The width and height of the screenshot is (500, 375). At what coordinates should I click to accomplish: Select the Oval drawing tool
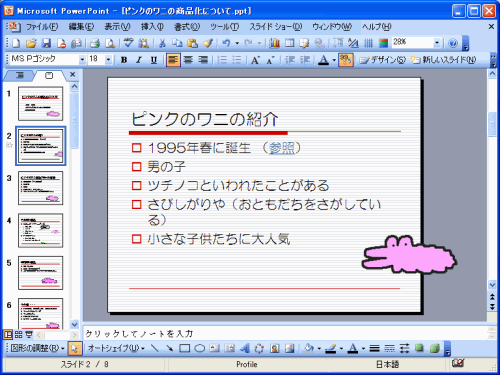pos(200,348)
